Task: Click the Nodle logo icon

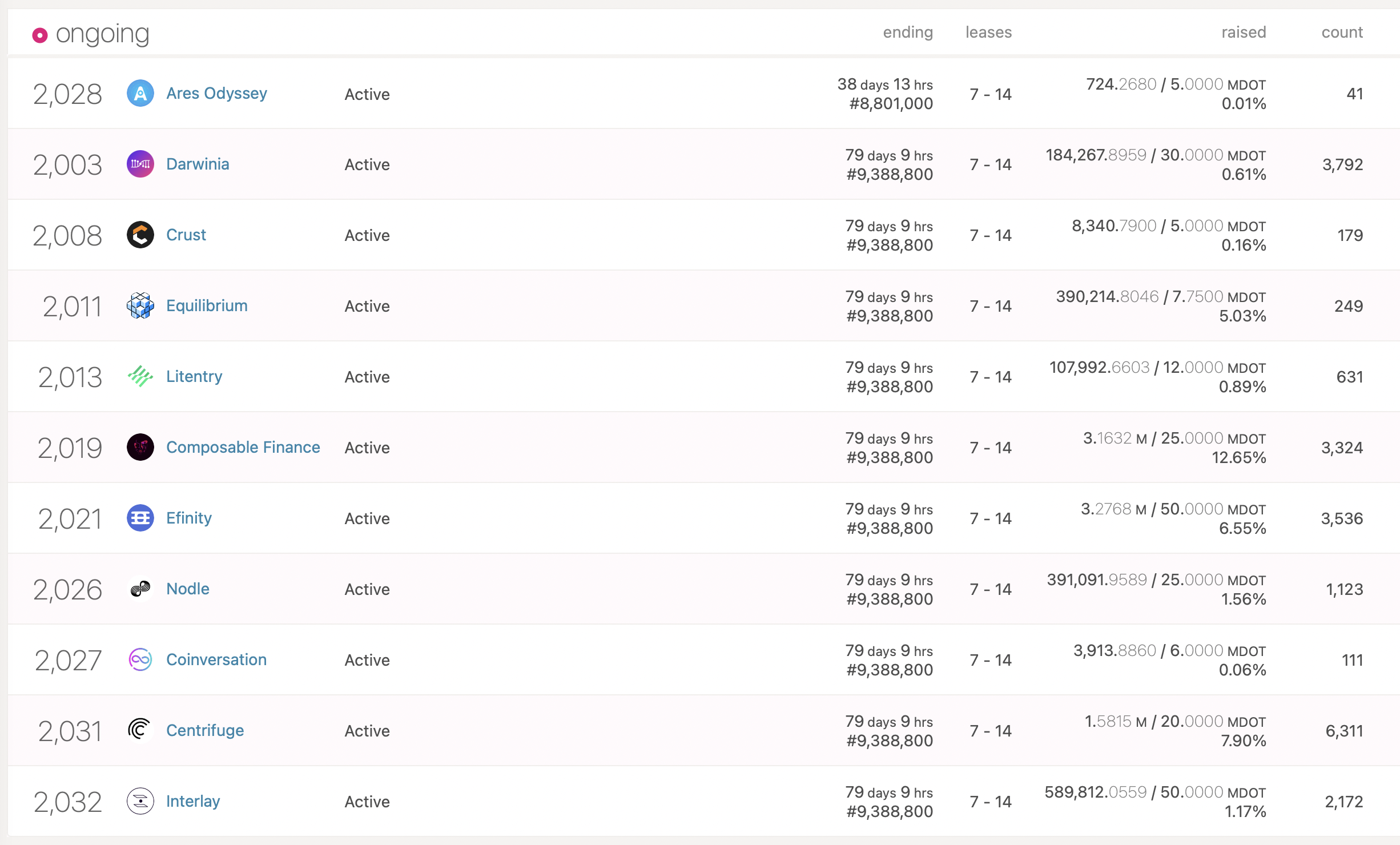Action: click(x=140, y=589)
